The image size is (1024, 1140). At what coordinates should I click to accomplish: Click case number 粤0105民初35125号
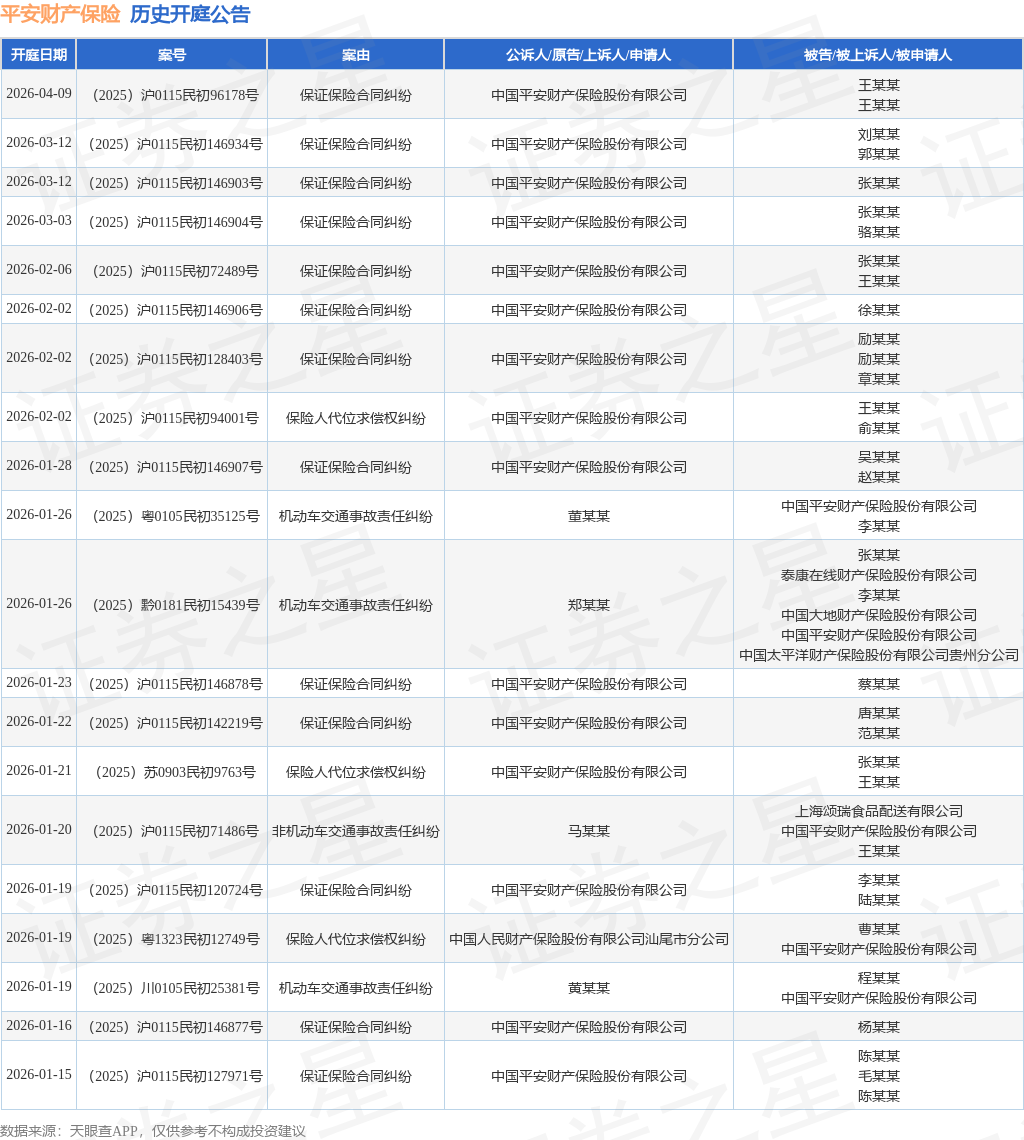(x=175, y=516)
